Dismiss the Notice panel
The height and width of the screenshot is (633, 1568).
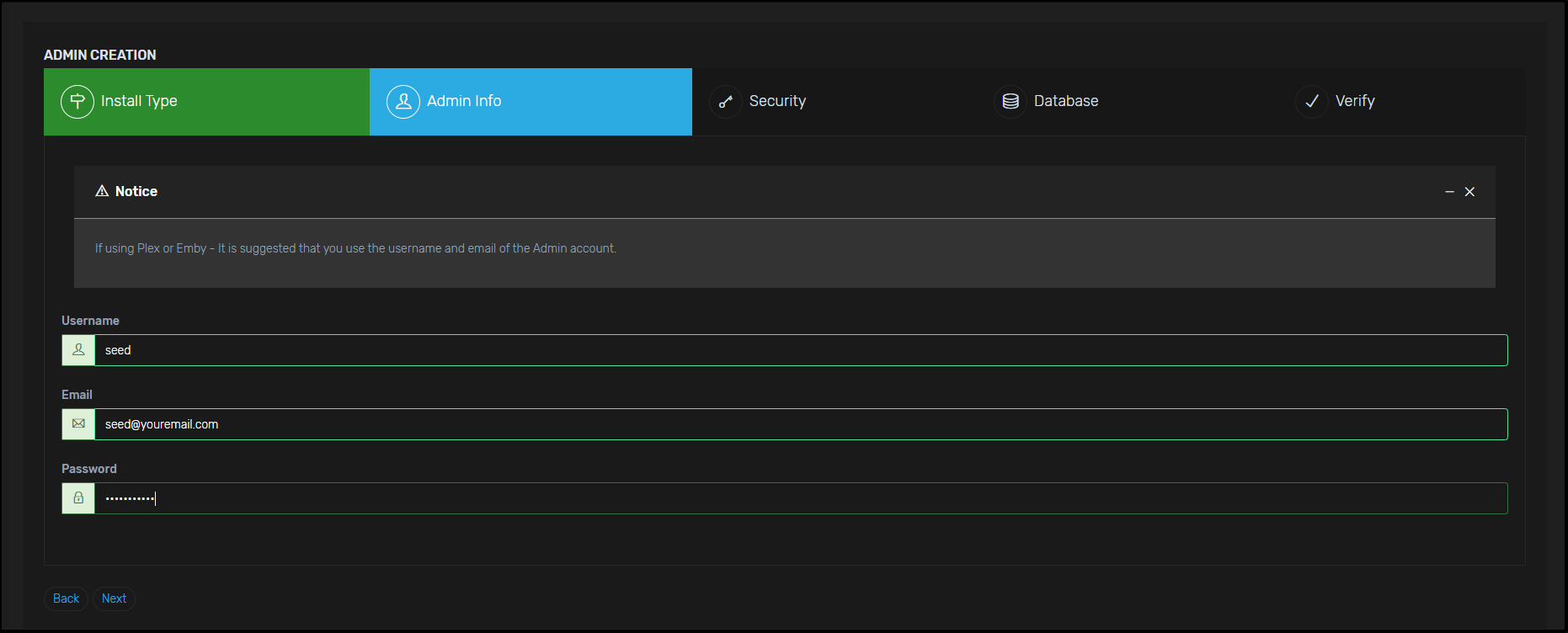[1469, 192]
